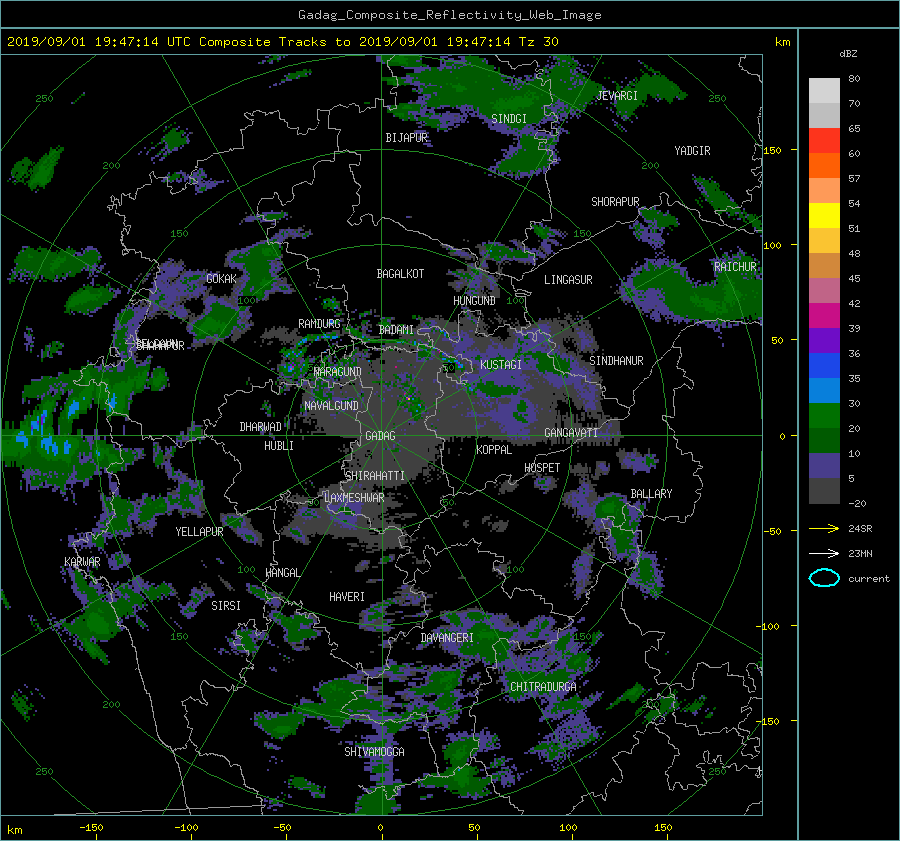Click the GADAG radar center label

pos(381,436)
